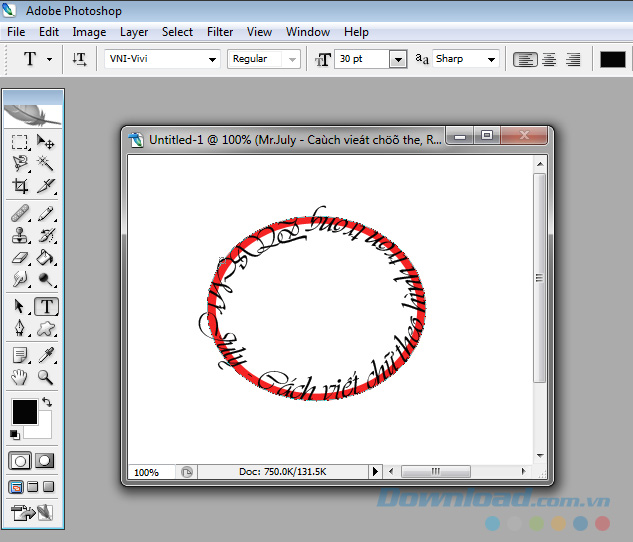Screen dimensions: 633x542
Task: Enable center text alignment
Action: 549,60
